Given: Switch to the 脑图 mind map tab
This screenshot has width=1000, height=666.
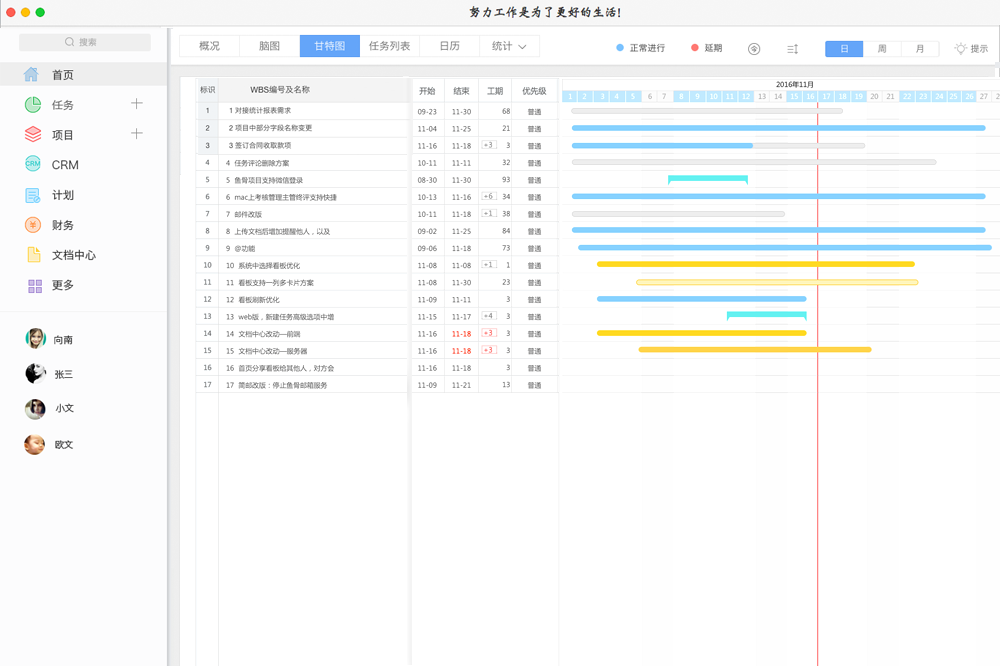Looking at the screenshot, I should [269, 46].
